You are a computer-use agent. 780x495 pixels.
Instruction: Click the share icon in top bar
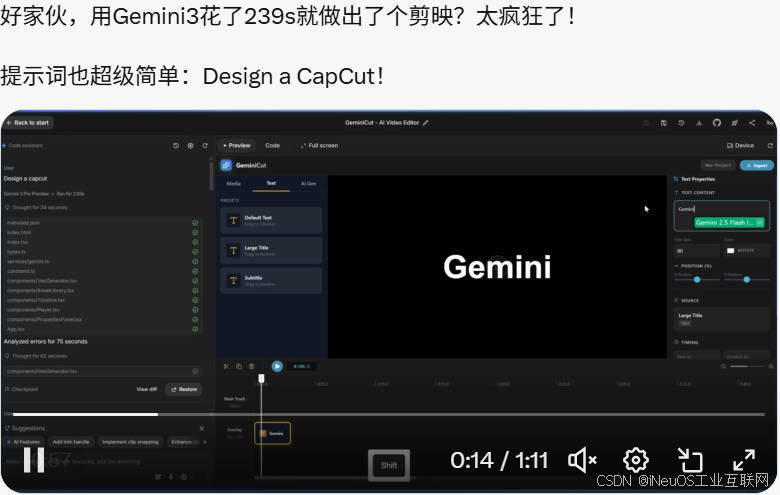(752, 122)
